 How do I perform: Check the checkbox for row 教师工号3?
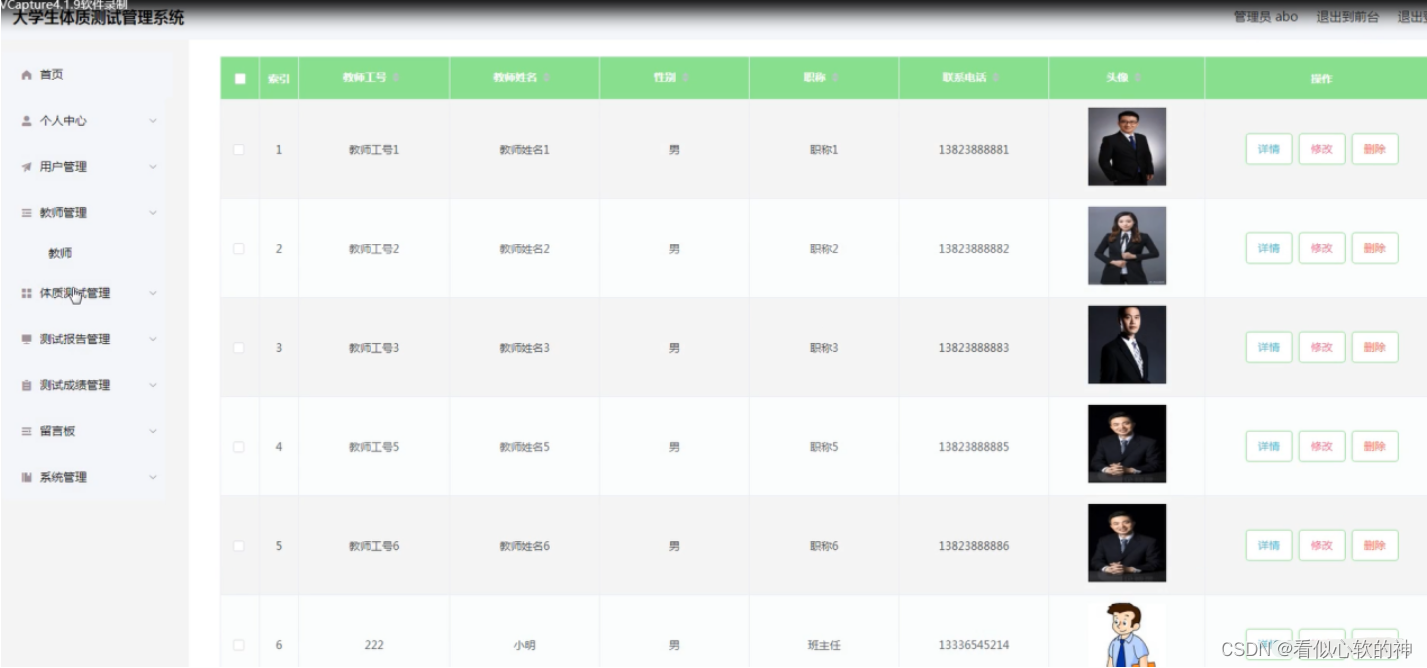[239, 347]
